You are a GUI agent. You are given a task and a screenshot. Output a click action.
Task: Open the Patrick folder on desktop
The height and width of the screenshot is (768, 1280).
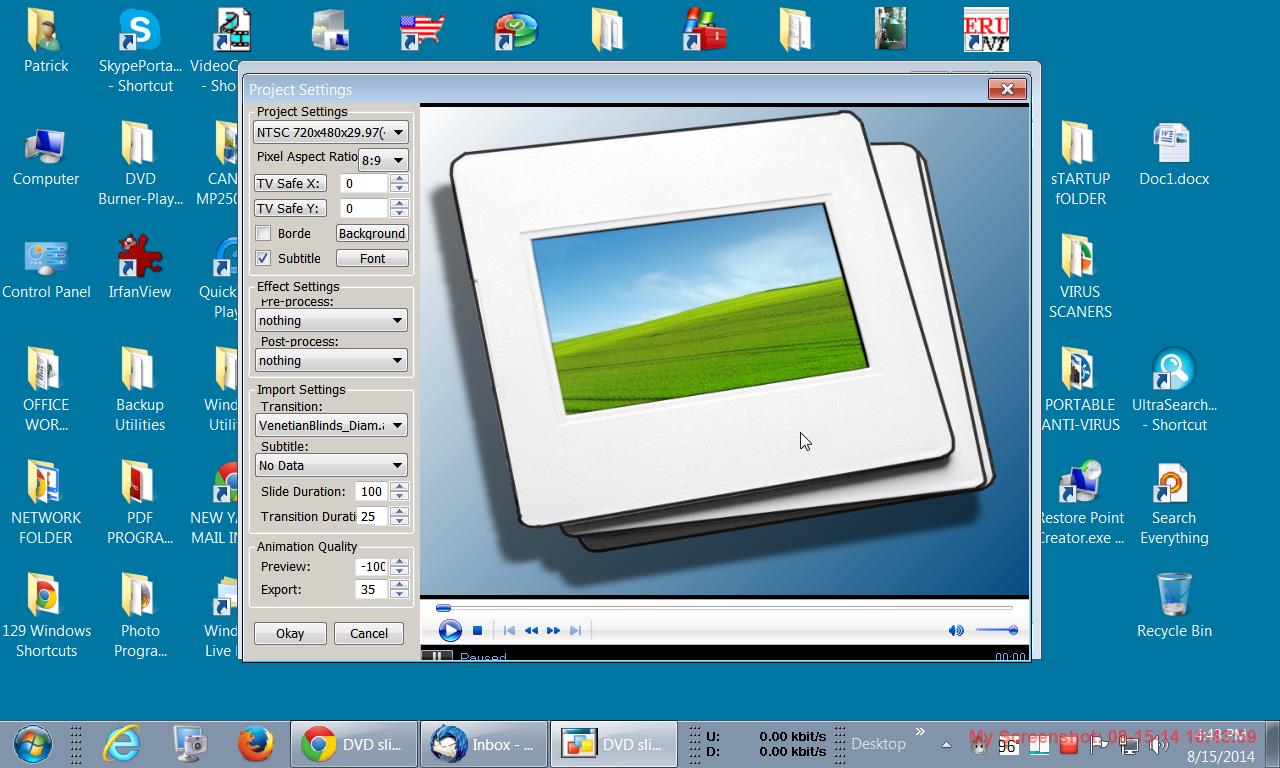coord(46,41)
